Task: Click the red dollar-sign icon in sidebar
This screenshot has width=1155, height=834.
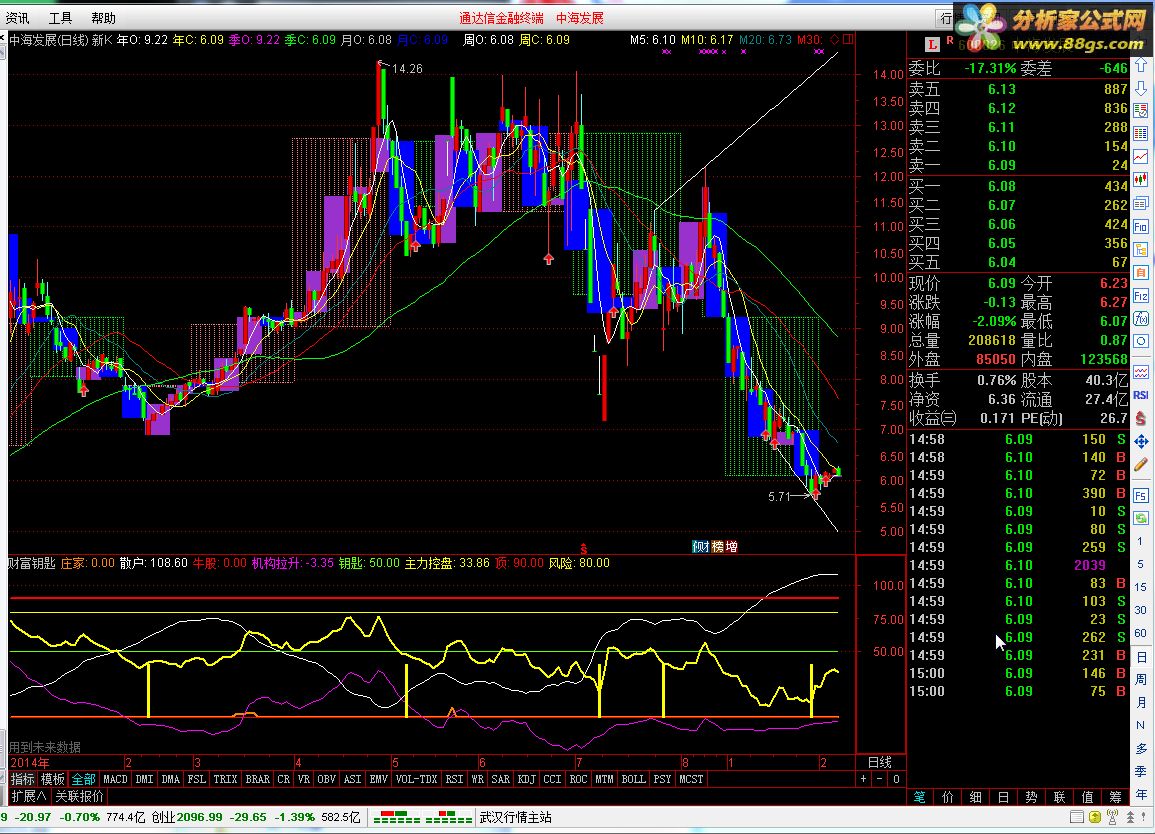Action: coord(1141,418)
